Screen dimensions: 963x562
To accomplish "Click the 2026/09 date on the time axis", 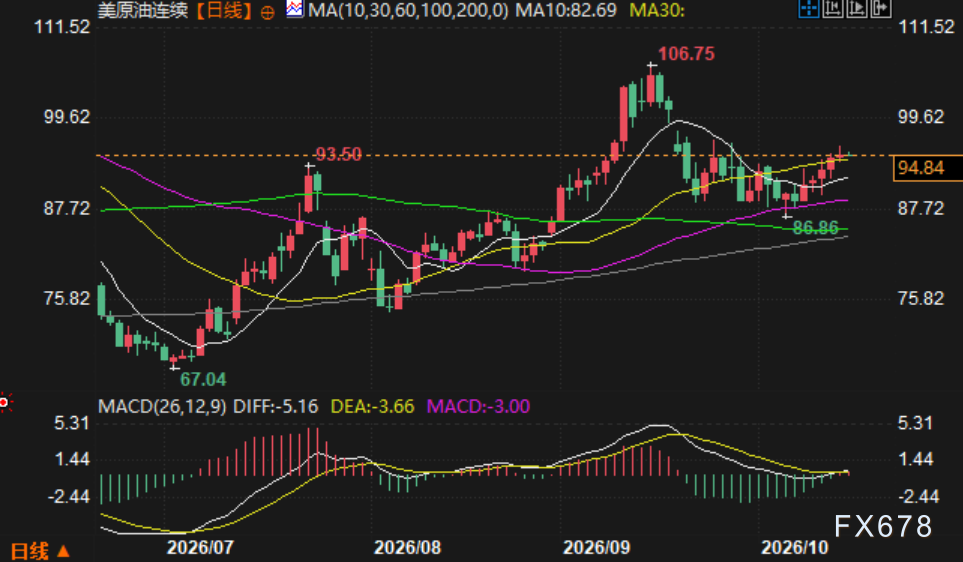I will (x=596, y=547).
